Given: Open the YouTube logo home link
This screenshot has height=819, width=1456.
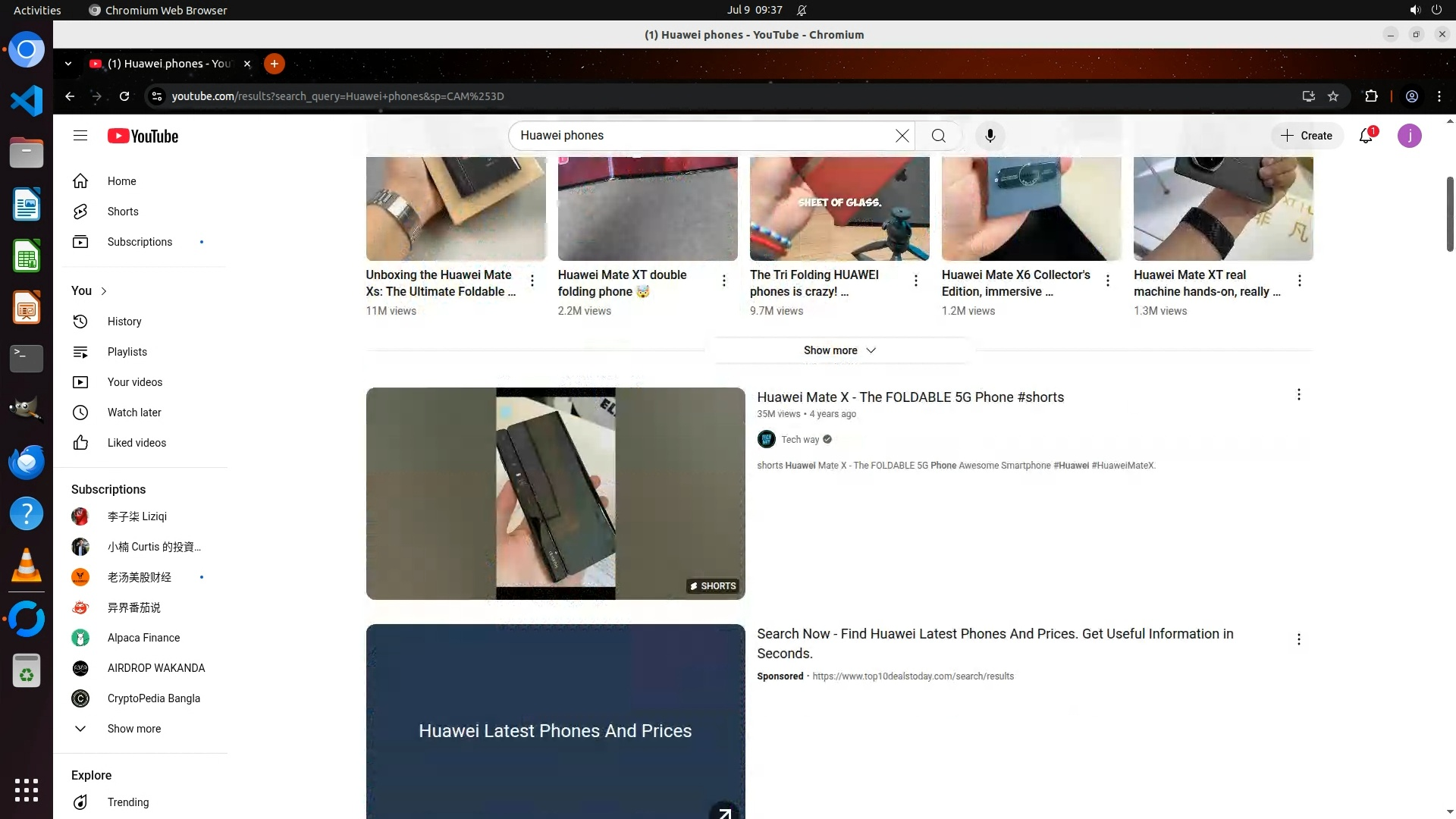Looking at the screenshot, I should click(x=143, y=136).
